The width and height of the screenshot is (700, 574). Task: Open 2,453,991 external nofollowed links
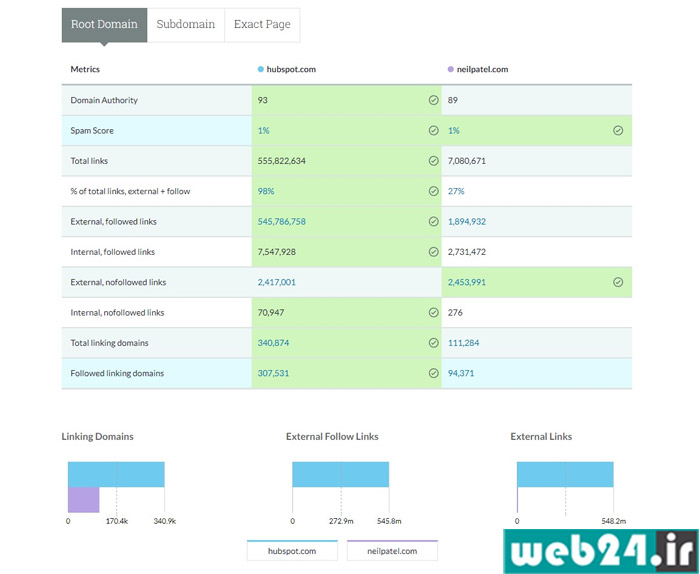pyautogui.click(x=467, y=283)
